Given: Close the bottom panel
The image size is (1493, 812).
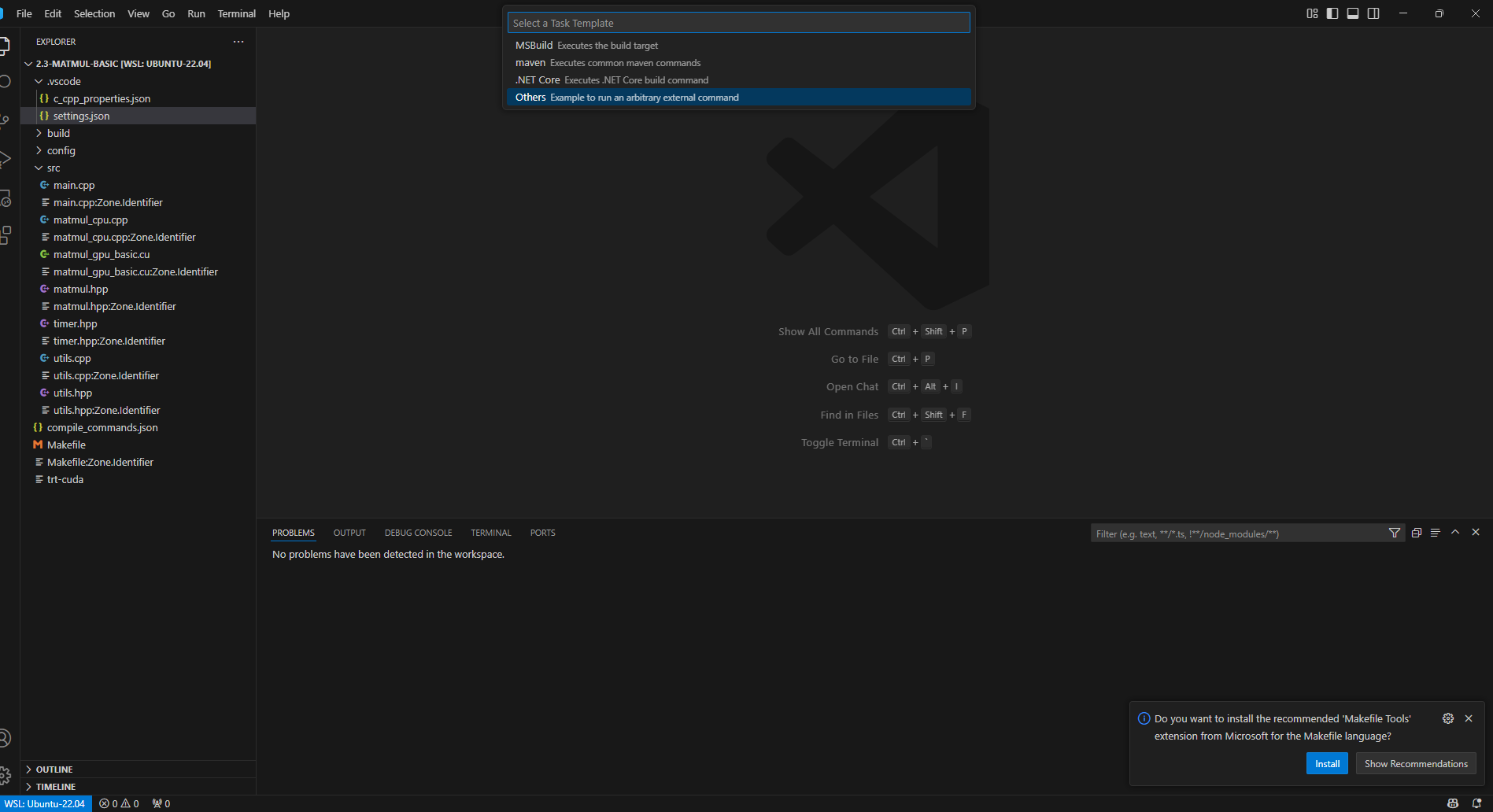Looking at the screenshot, I should [x=1476, y=532].
